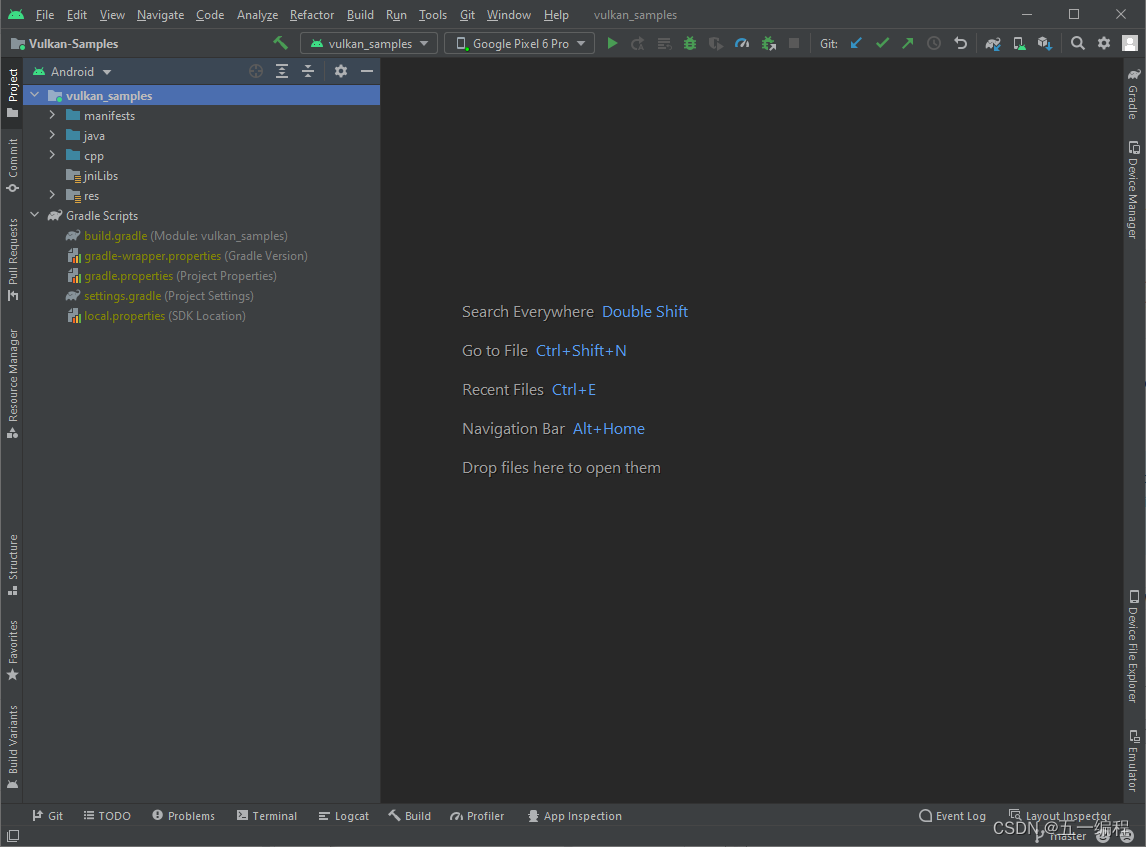Screen dimensions: 1146x847
Task: Open the Git menu
Action: point(468,15)
